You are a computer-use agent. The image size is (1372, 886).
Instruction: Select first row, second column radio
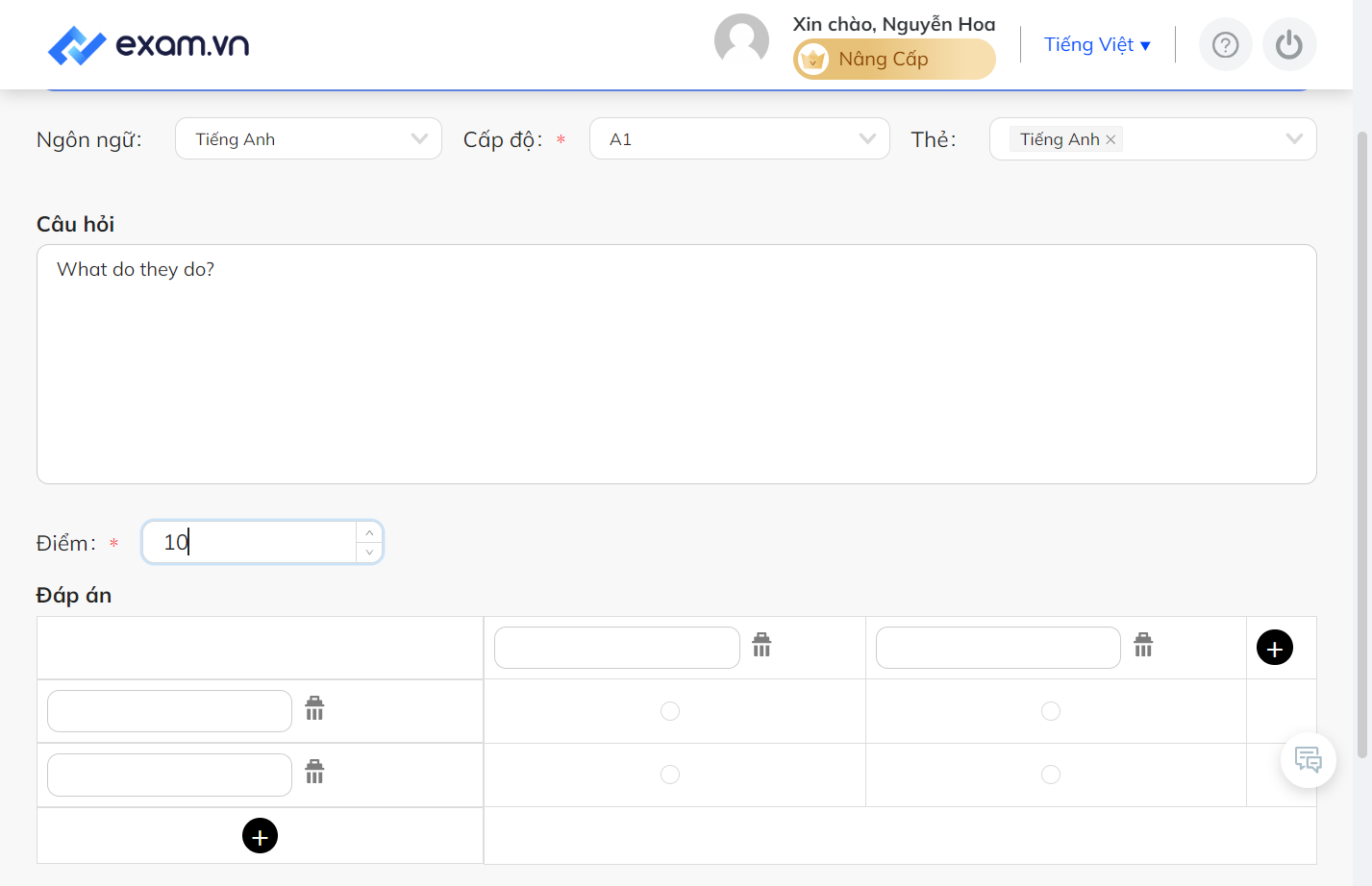tap(1051, 711)
